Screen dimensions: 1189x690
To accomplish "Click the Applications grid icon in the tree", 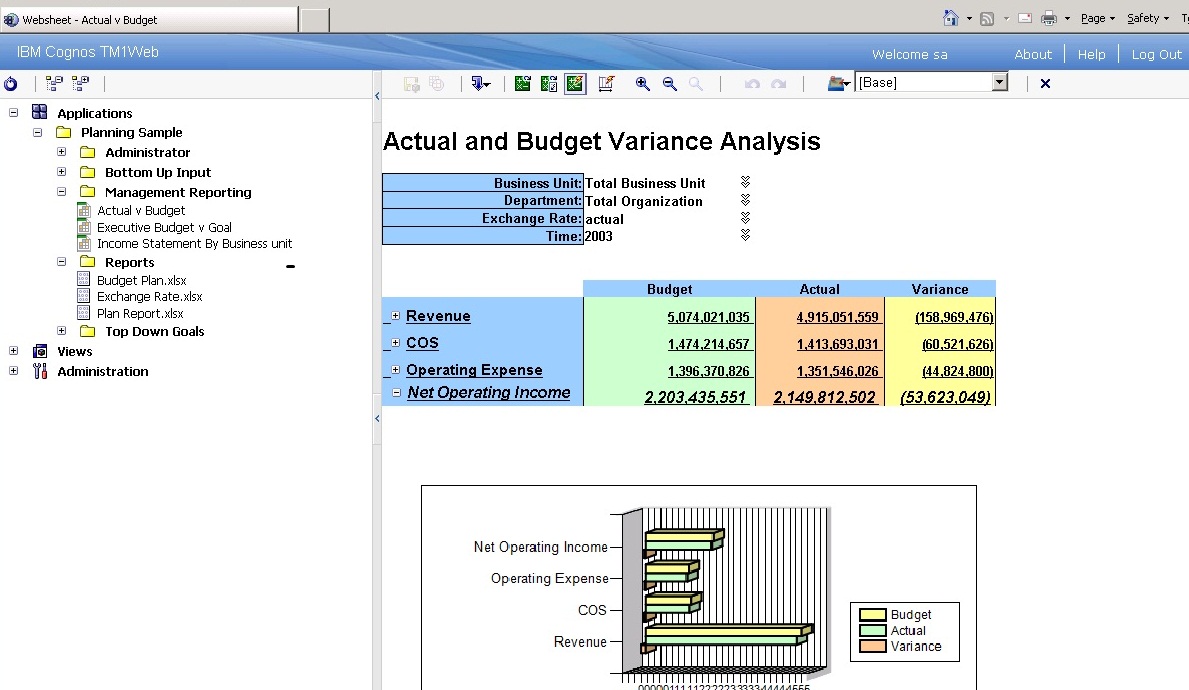I will [x=39, y=112].
